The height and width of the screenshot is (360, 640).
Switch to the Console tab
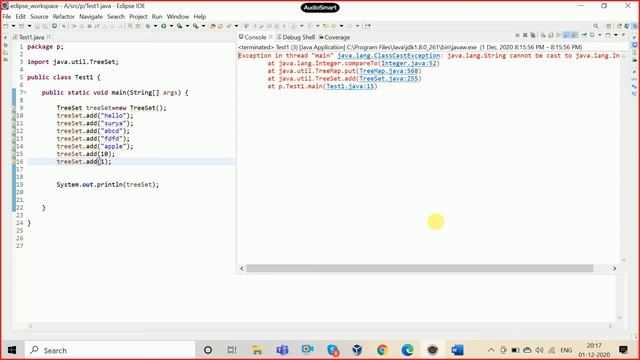[x=255, y=37]
